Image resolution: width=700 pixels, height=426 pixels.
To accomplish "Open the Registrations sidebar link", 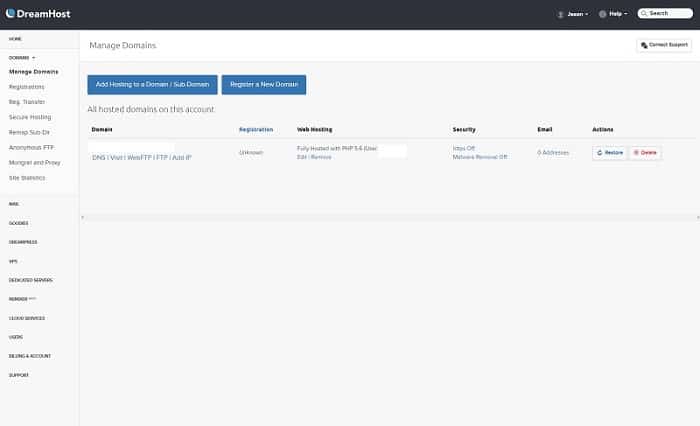I will [x=26, y=87].
